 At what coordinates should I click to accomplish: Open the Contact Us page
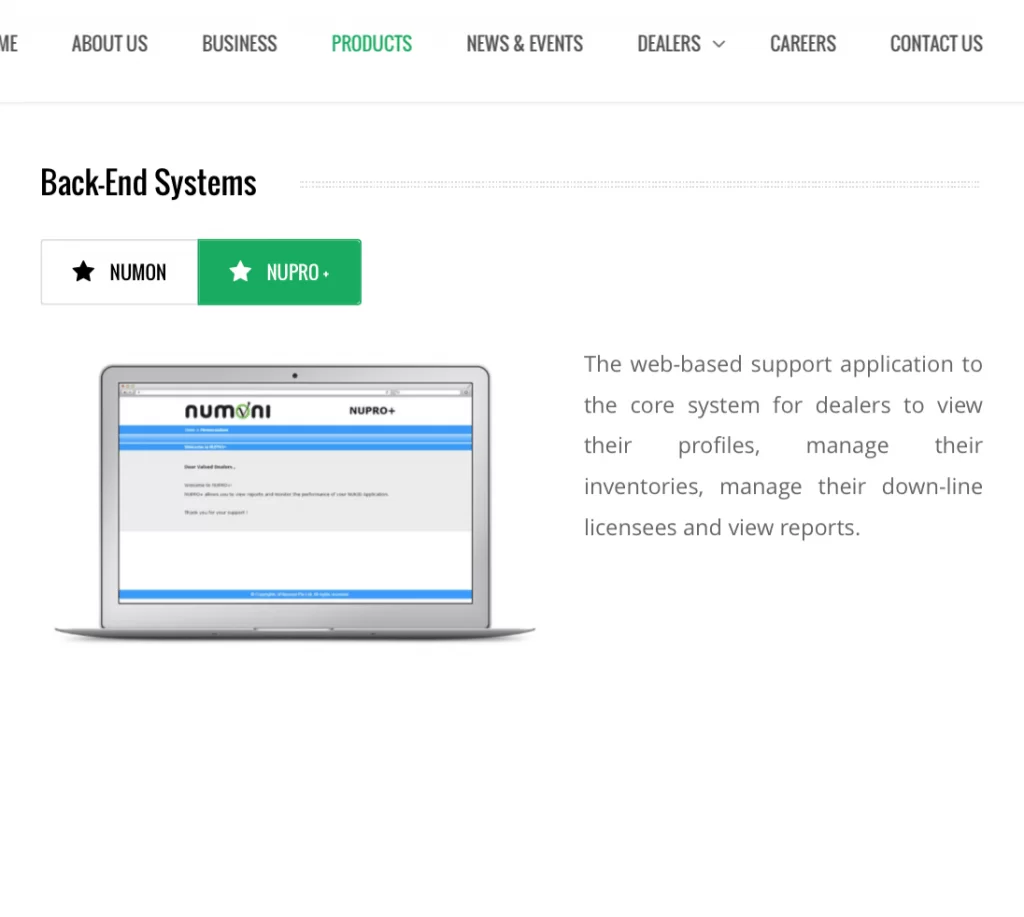pos(936,44)
